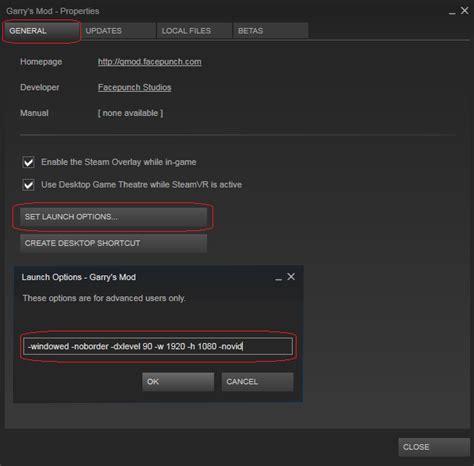Close the Launch Options dialog with X
This screenshot has height=466, width=474.
coord(291,277)
